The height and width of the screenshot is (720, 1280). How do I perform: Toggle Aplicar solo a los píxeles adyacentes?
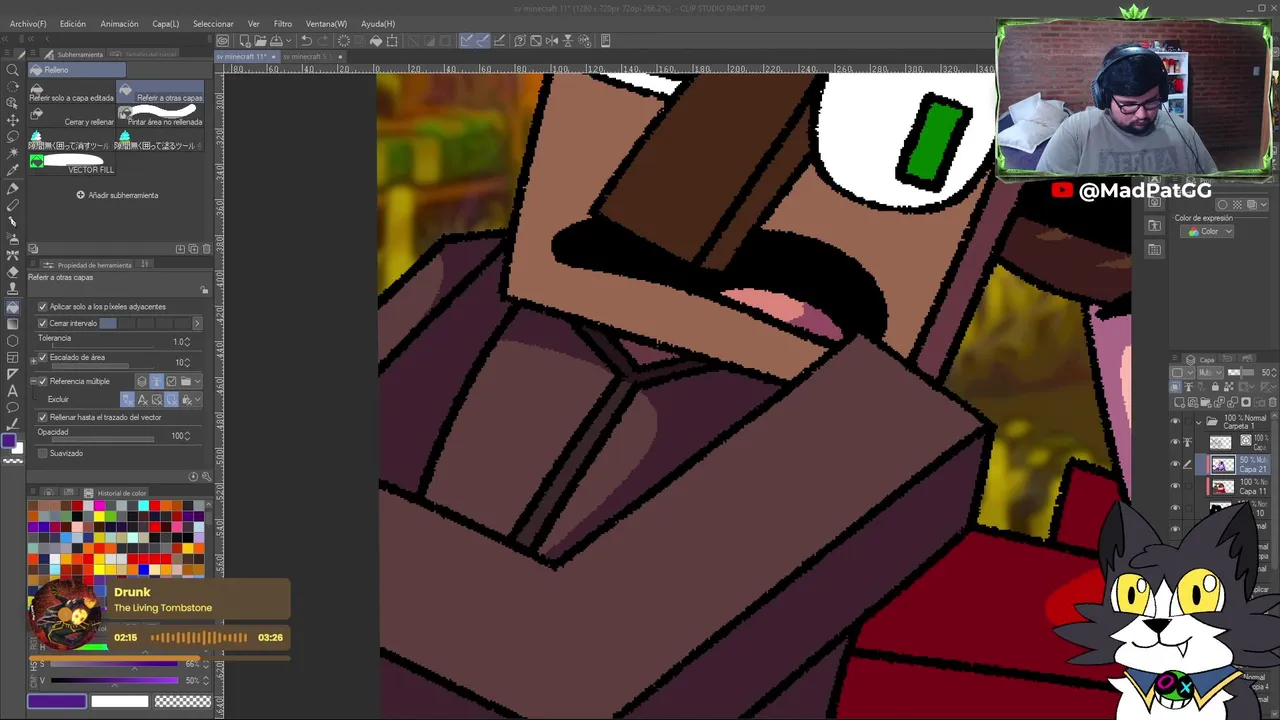(x=42, y=306)
